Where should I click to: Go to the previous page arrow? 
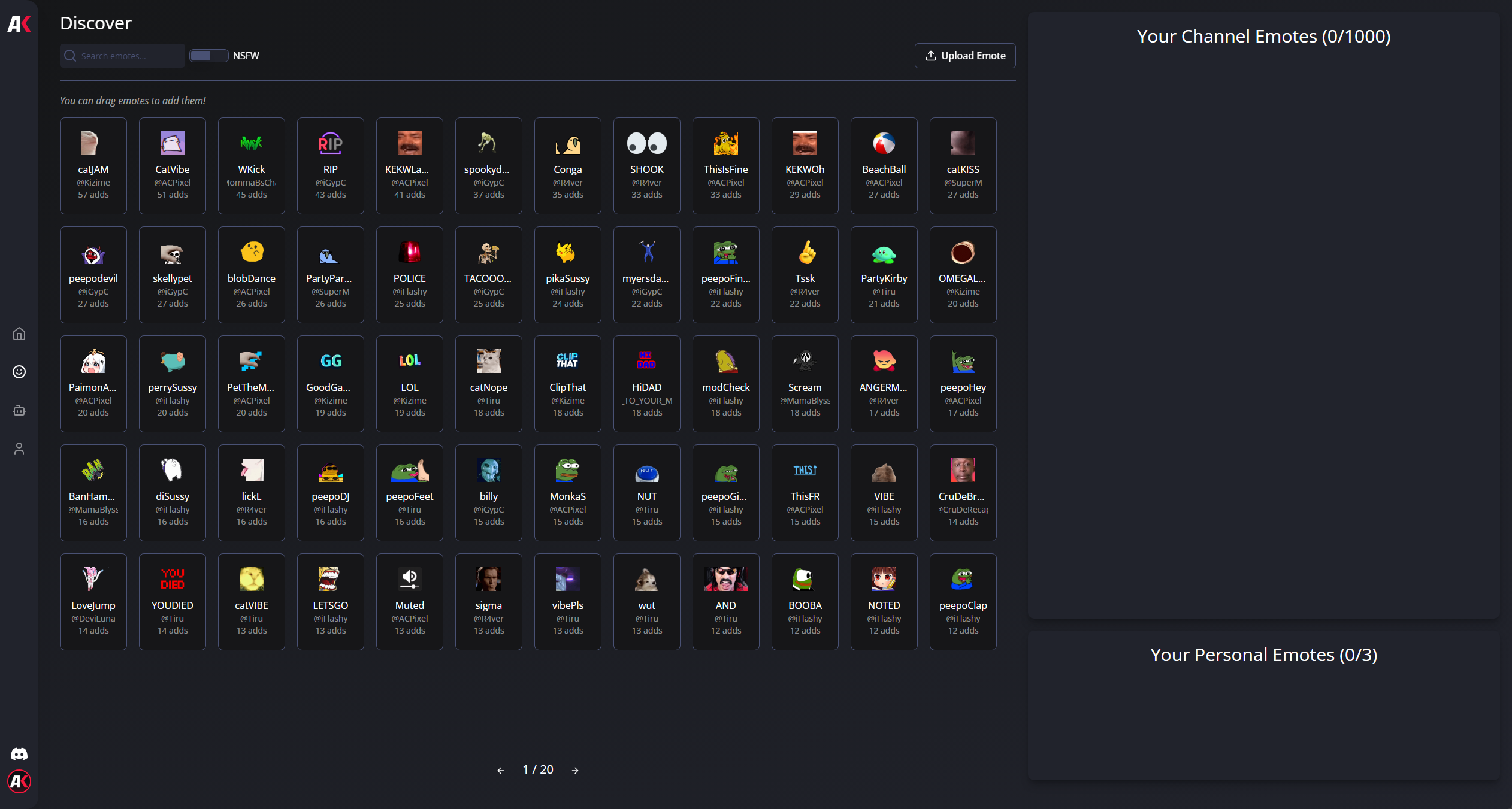click(501, 771)
